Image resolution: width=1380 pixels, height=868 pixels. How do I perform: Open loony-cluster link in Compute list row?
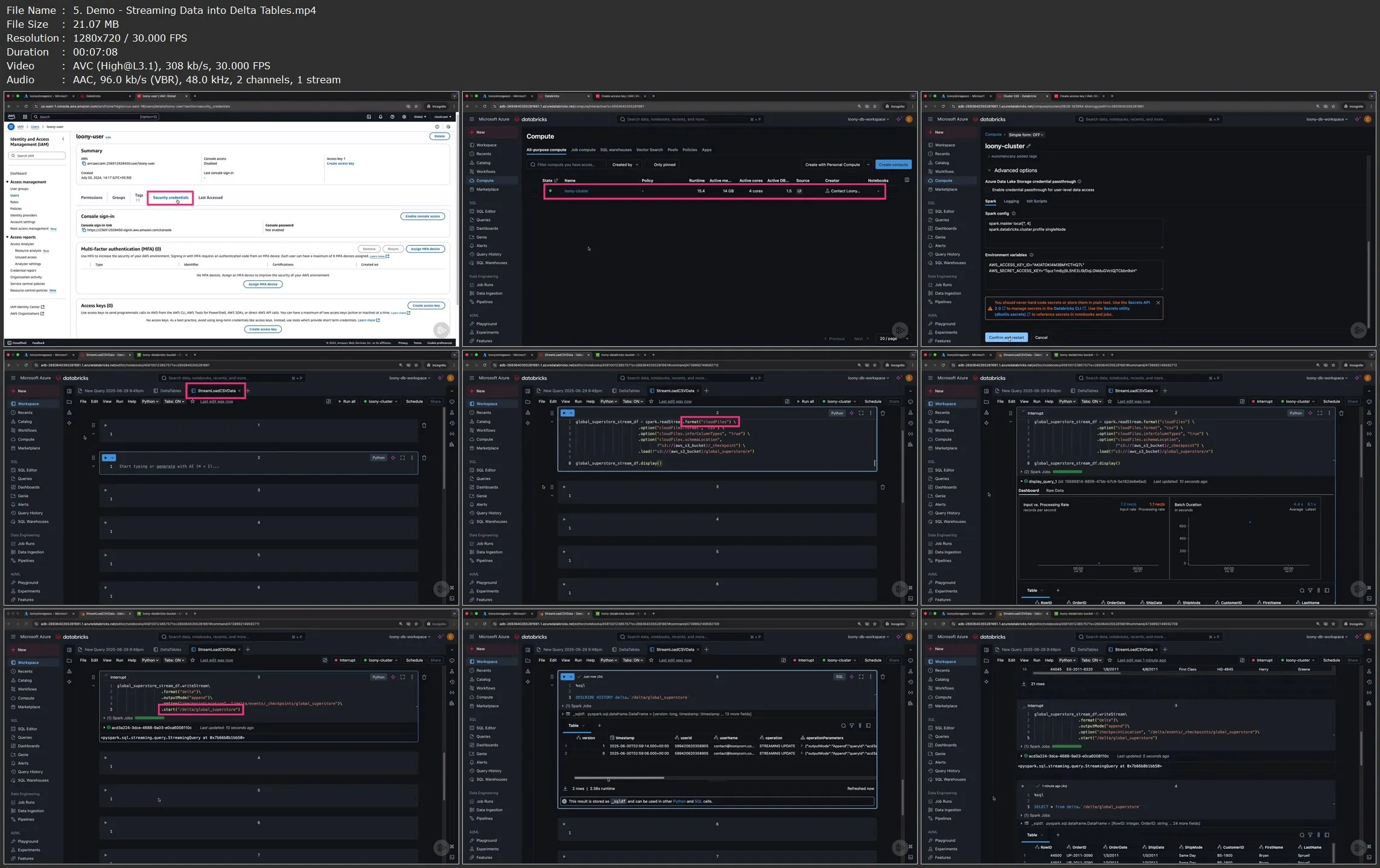(x=576, y=191)
